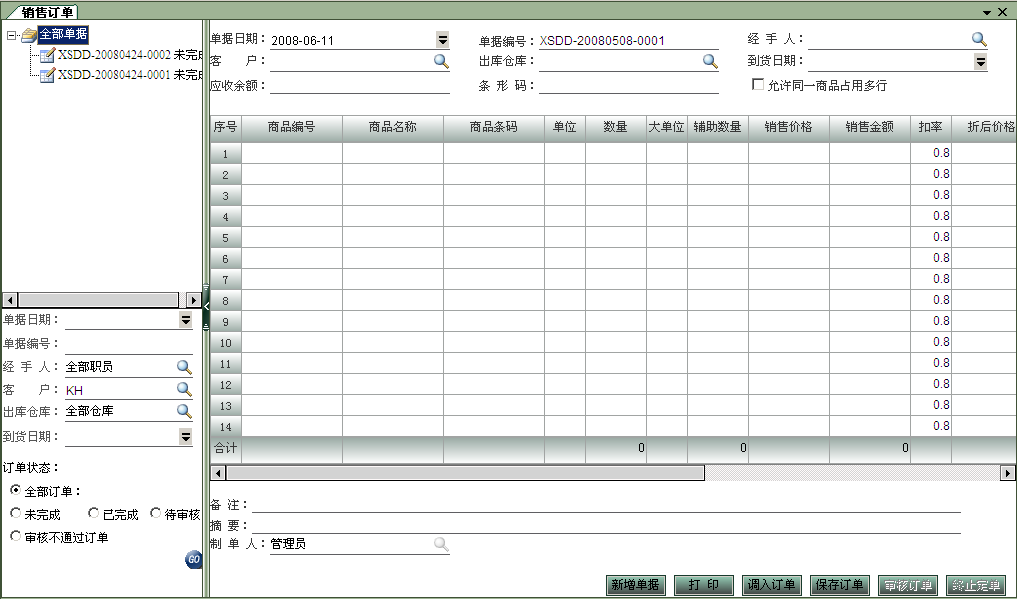Collapse the 全部单据 tree node
This screenshot has height=599, width=1017.
coord(11,35)
